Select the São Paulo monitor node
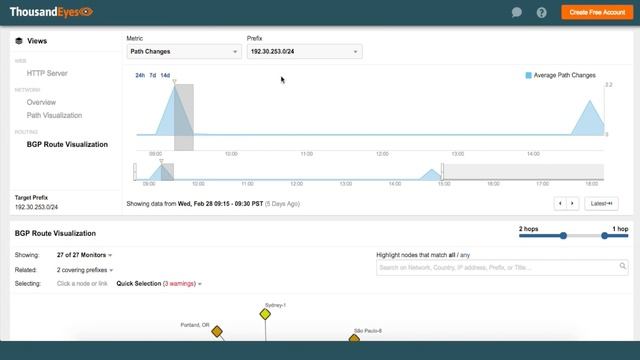The width and height of the screenshot is (640, 360). click(x=354, y=338)
